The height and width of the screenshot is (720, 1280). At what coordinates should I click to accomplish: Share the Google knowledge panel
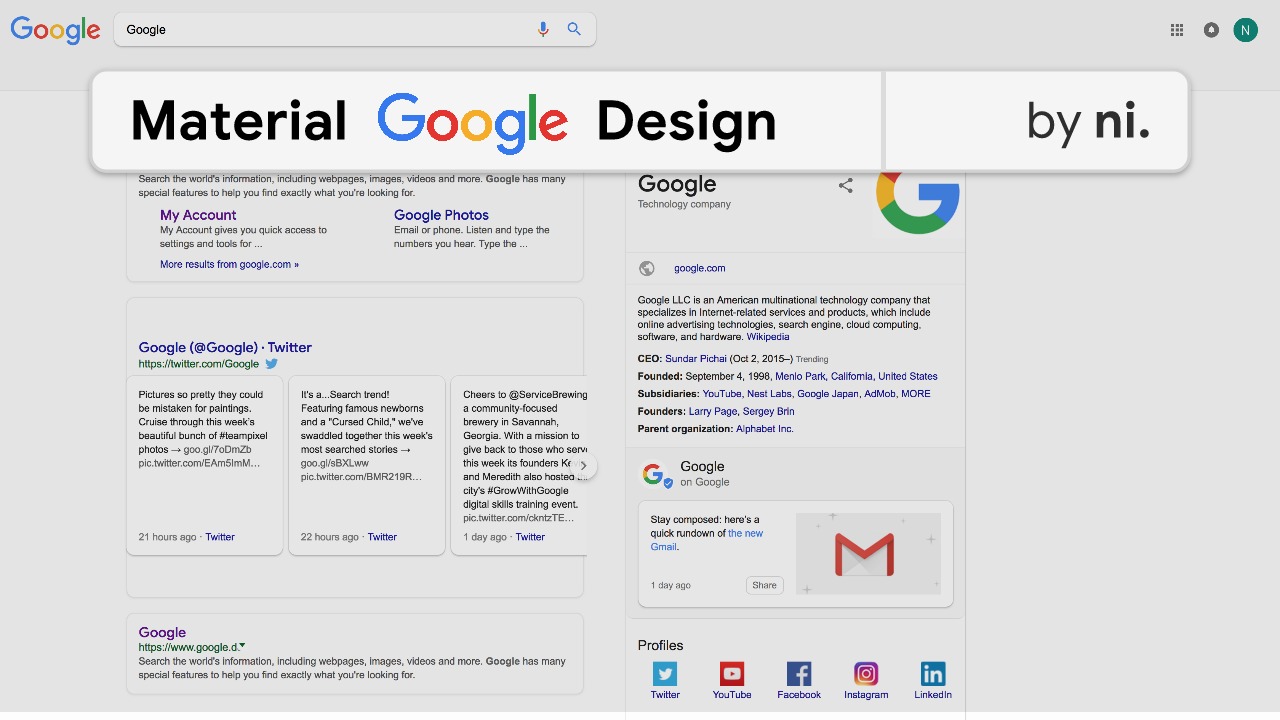pos(846,185)
